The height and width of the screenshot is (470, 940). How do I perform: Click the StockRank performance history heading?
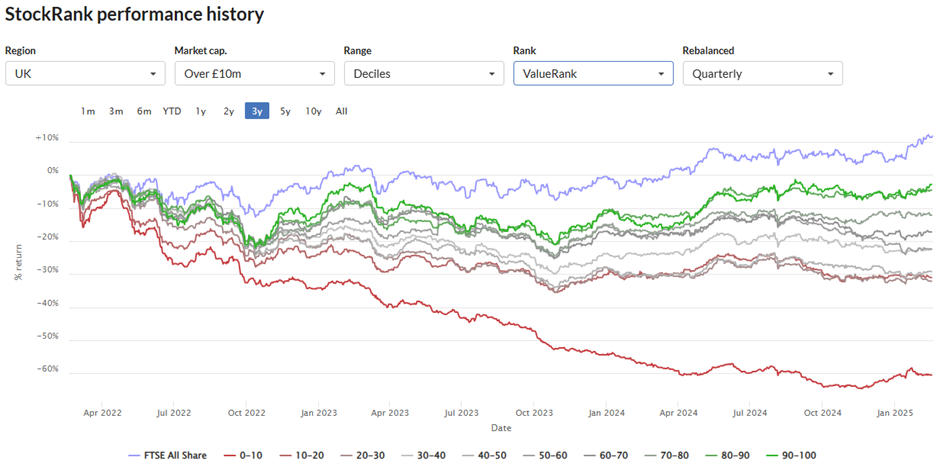tap(134, 14)
